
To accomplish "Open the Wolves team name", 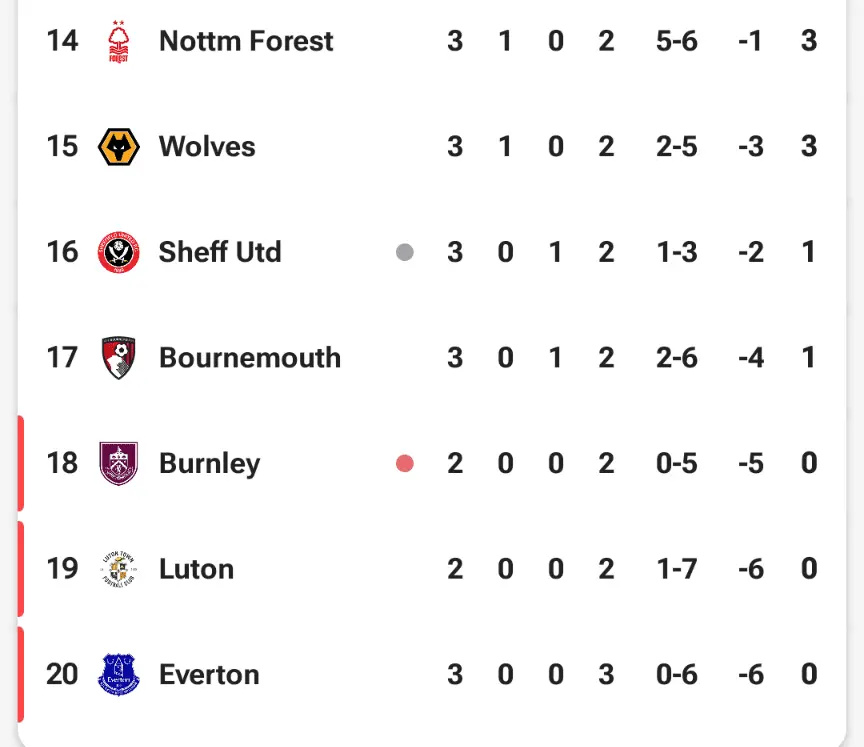I will pyautogui.click(x=207, y=147).
